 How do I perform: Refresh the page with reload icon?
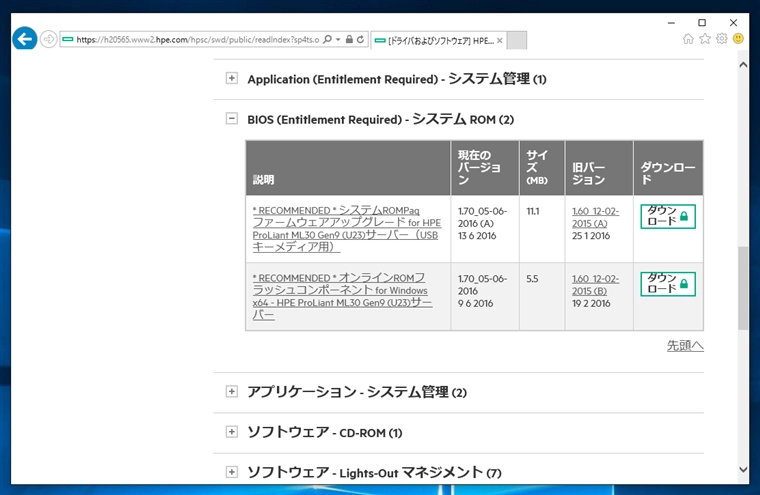[x=360, y=39]
